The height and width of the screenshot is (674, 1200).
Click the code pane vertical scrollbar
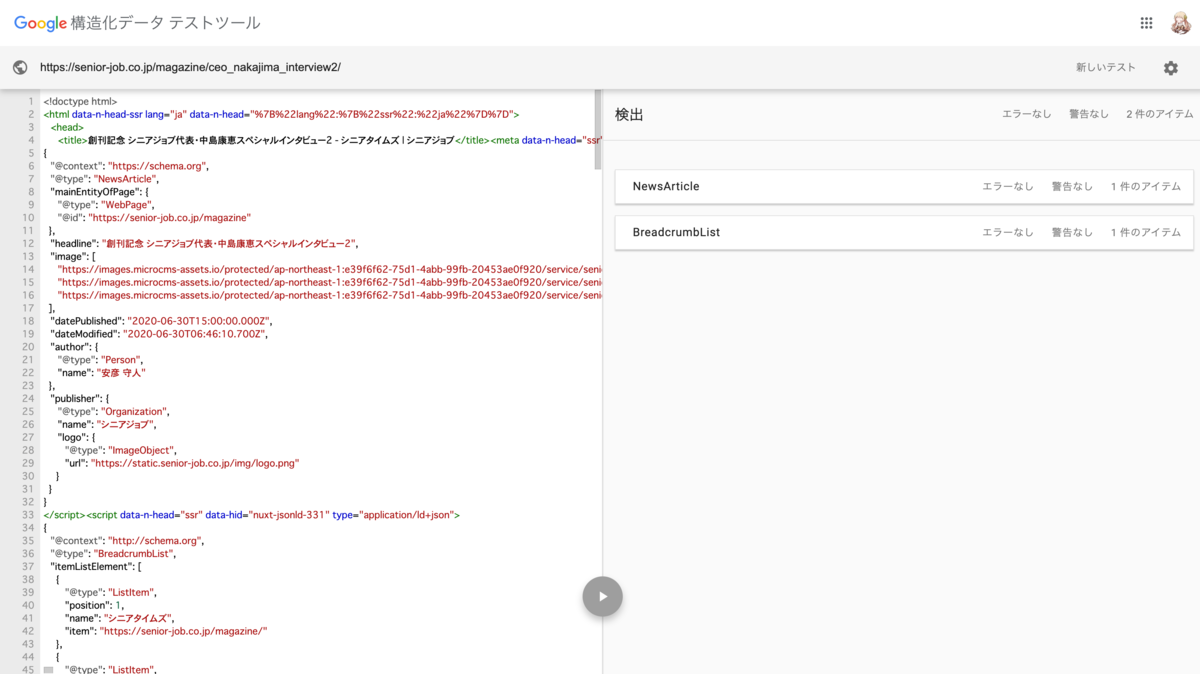(598, 130)
